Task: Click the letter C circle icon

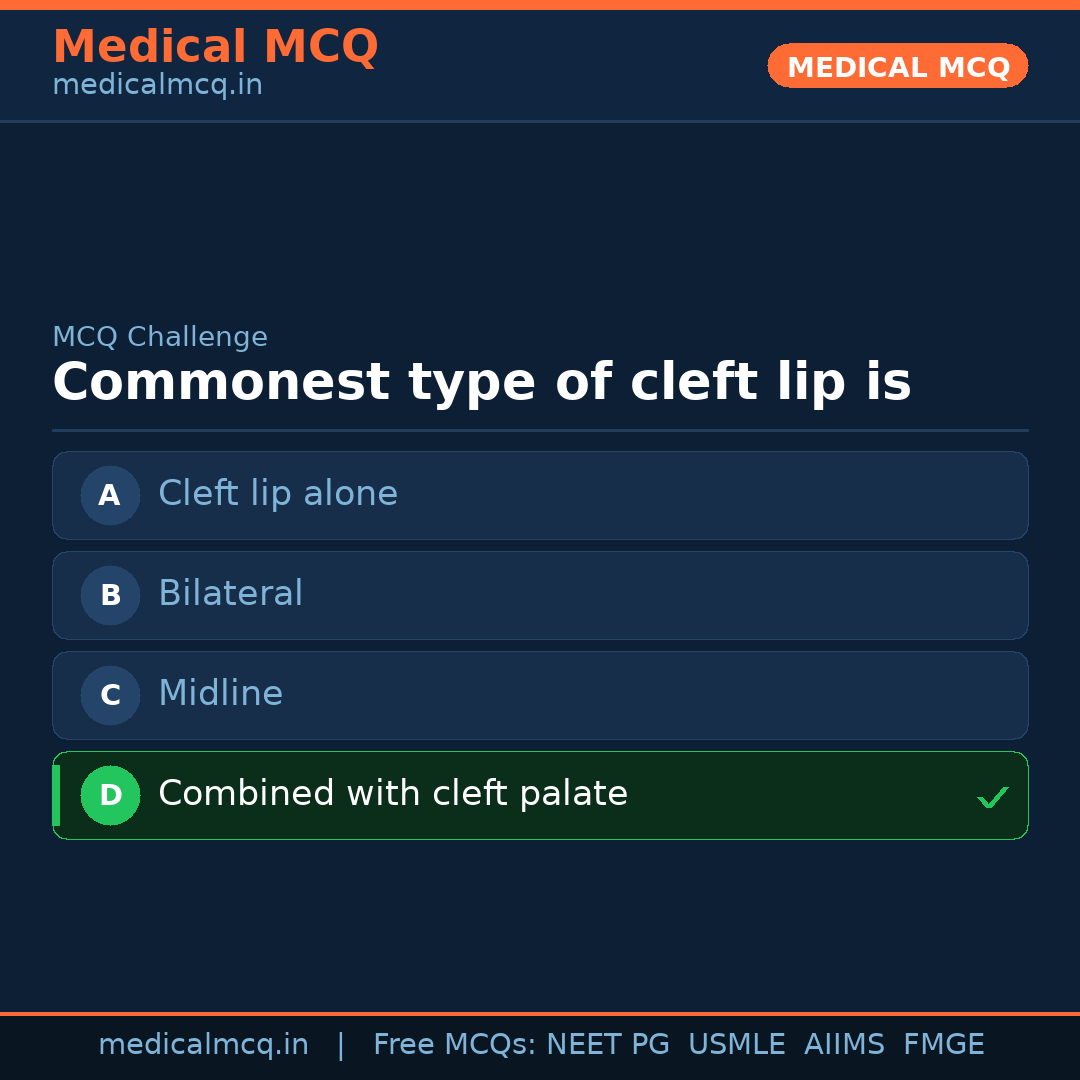Action: click(110, 695)
